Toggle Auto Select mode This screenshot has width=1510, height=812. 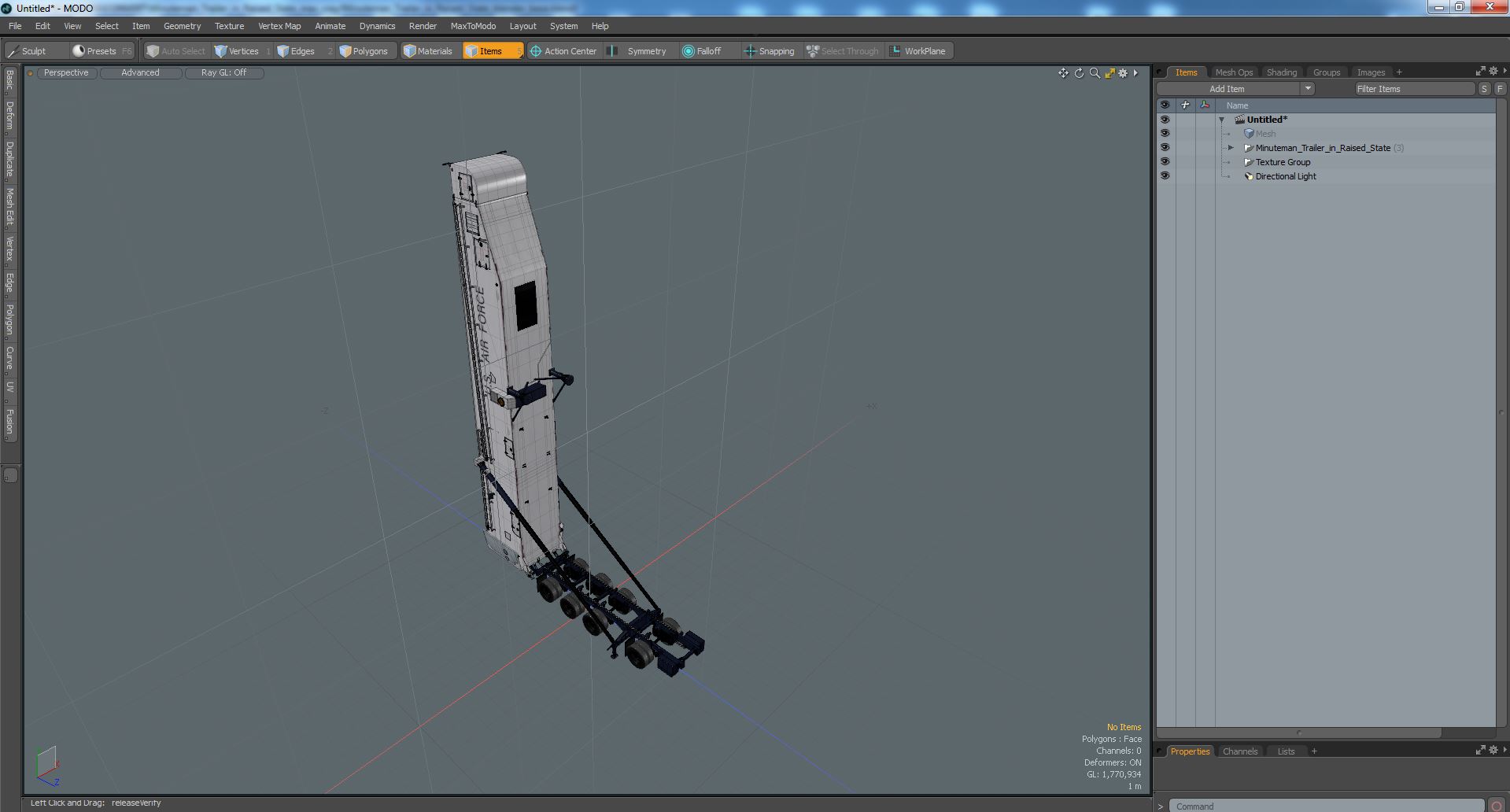176,51
